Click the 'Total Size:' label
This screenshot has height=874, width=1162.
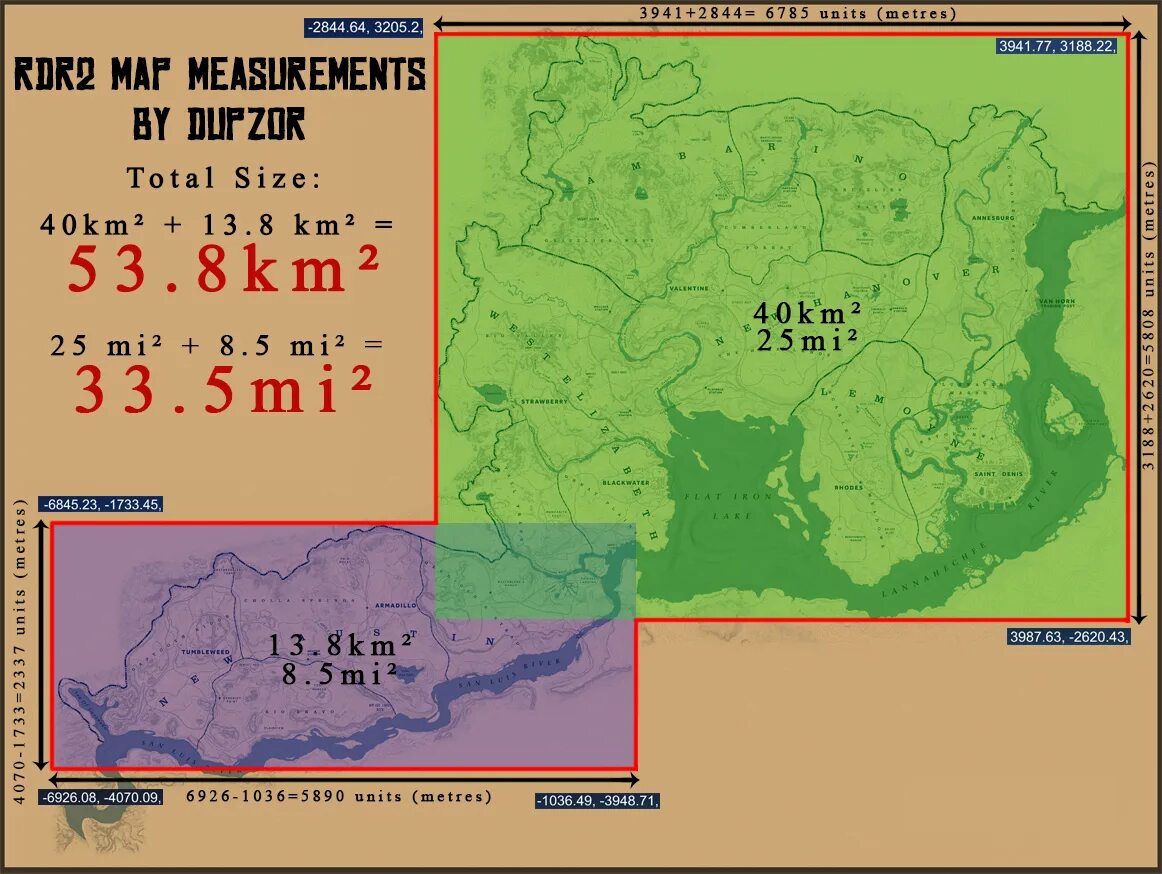pos(225,178)
